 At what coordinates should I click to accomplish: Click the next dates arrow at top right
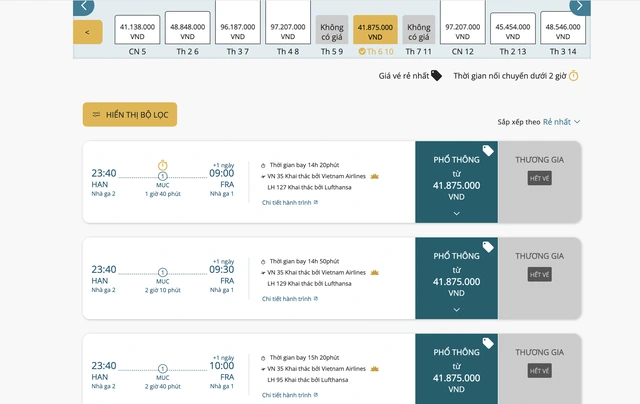click(x=578, y=6)
